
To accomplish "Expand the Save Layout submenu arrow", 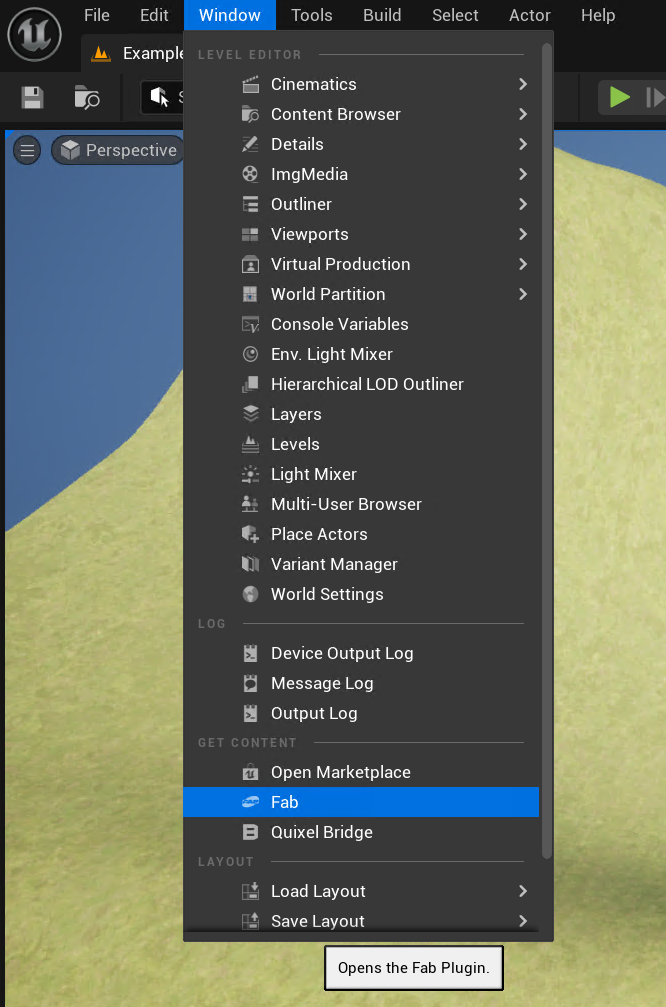I will pos(523,921).
